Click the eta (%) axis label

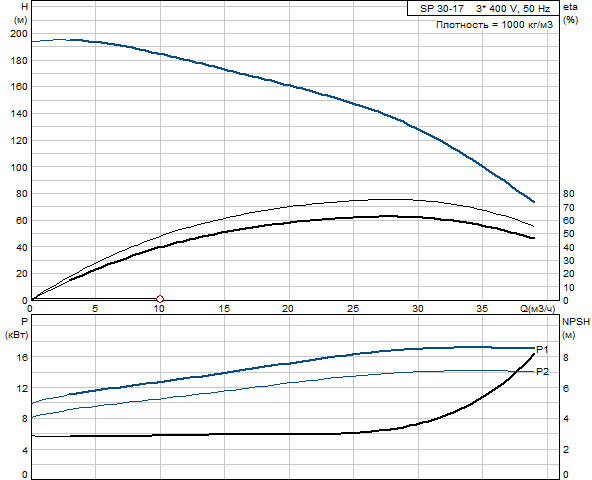click(570, 13)
